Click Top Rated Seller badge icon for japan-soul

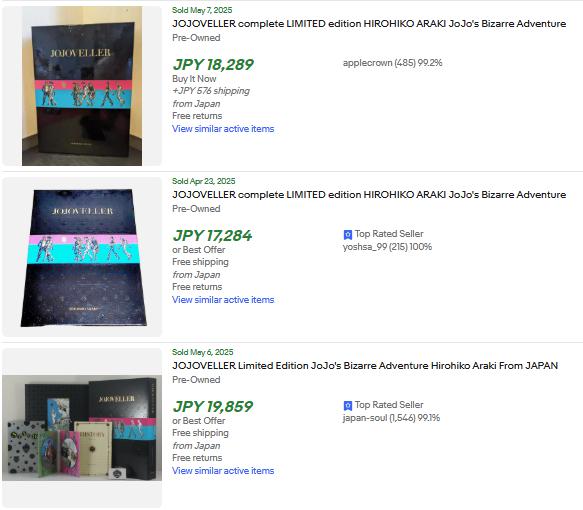tap(348, 406)
